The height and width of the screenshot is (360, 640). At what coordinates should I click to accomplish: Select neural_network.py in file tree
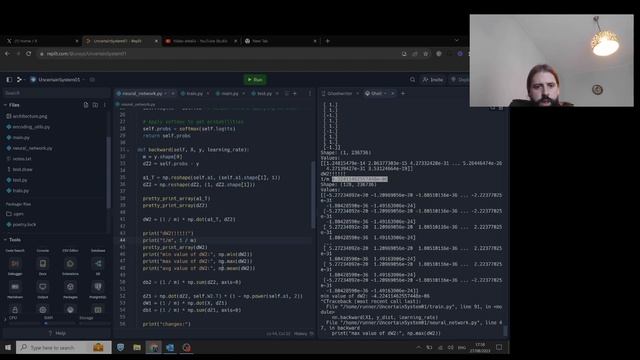pos(32,148)
